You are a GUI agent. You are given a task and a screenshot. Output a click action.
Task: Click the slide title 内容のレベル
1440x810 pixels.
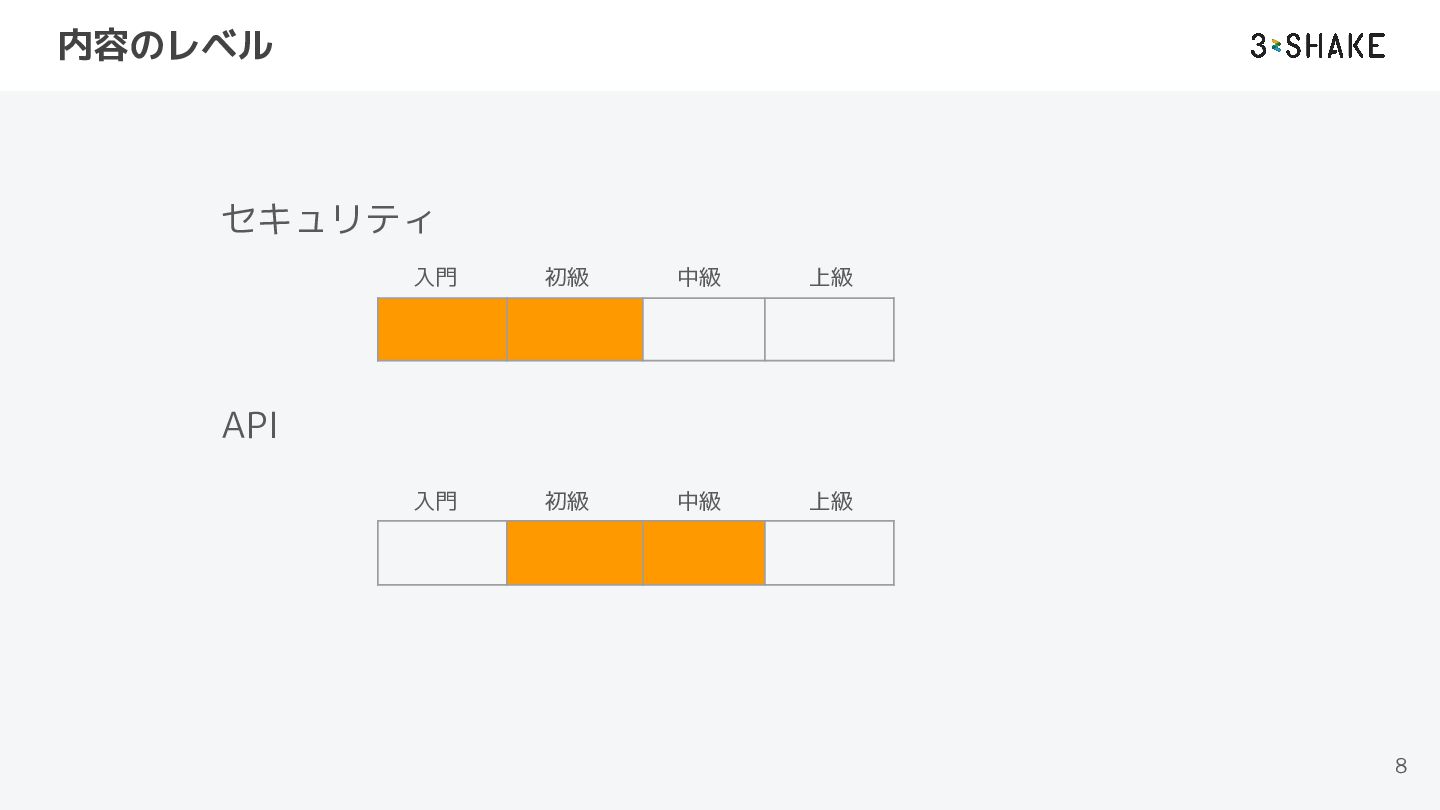coord(165,46)
